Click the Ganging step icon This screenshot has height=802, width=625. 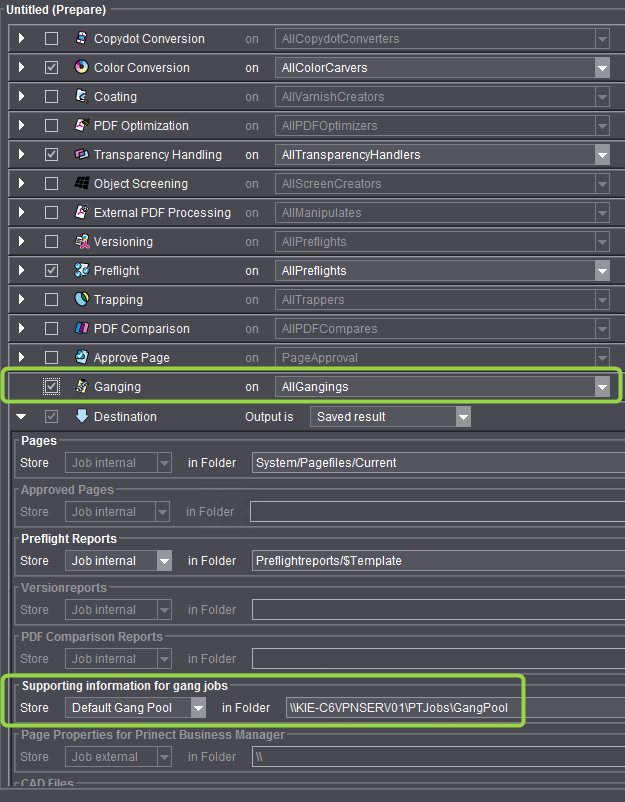tap(82, 387)
